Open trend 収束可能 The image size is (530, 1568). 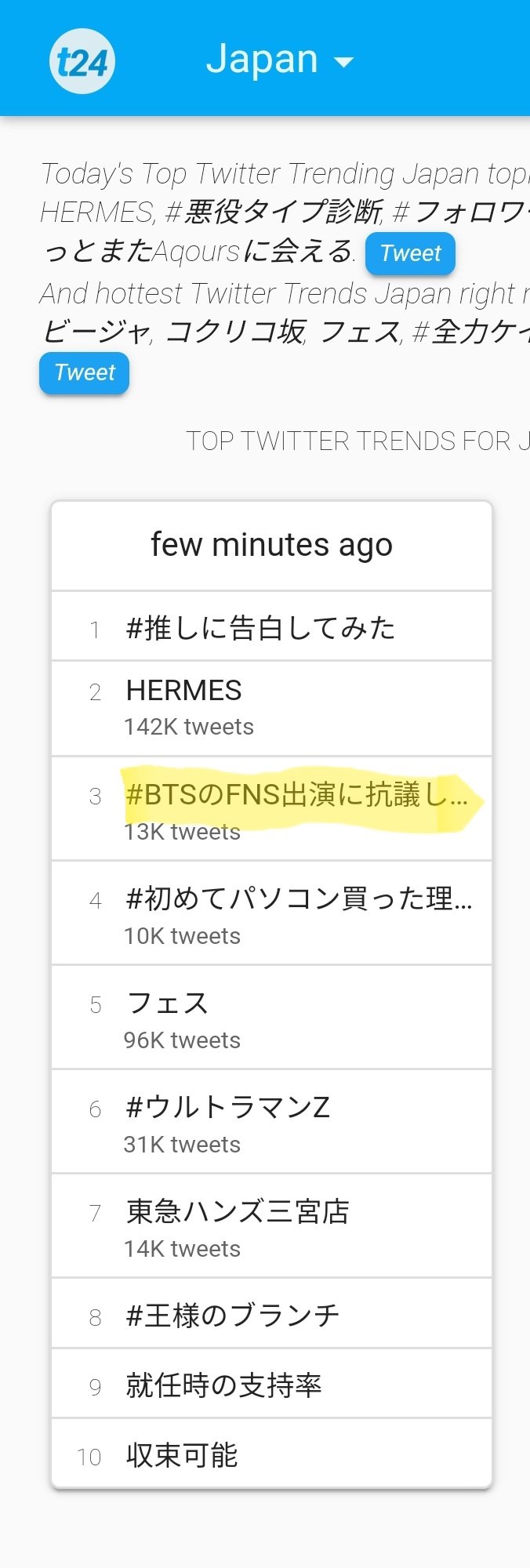click(182, 1455)
